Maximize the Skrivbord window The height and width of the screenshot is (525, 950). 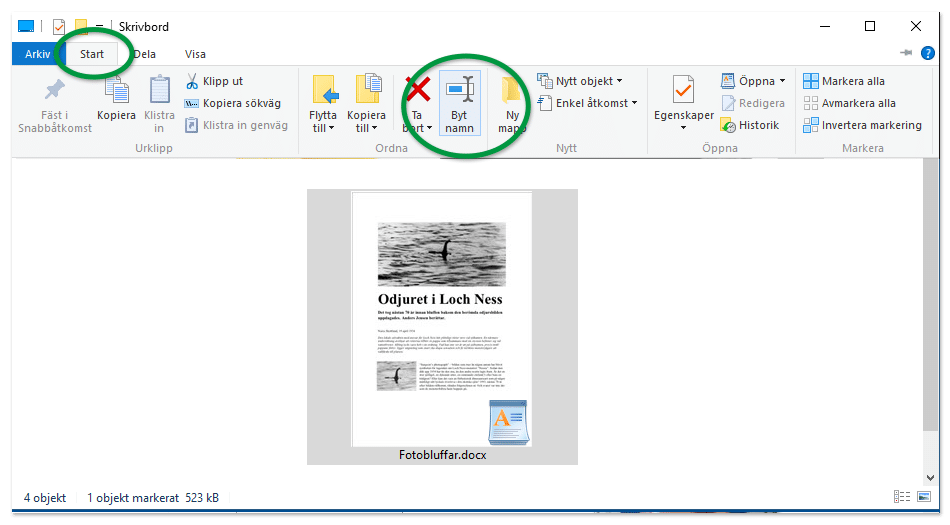[x=870, y=26]
